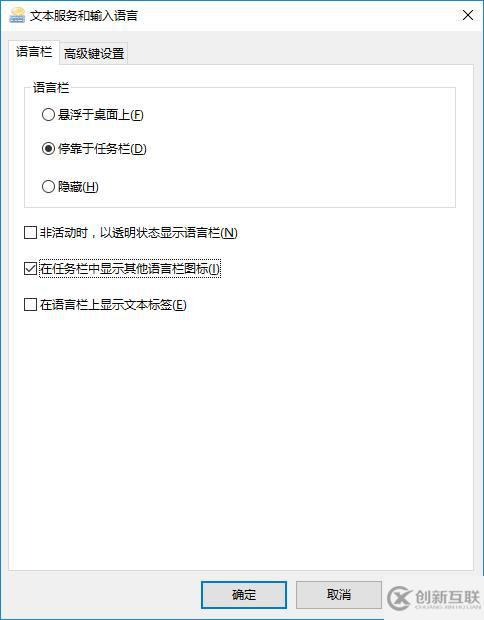Pick the 隐藏(H) radio circle

coord(48,186)
